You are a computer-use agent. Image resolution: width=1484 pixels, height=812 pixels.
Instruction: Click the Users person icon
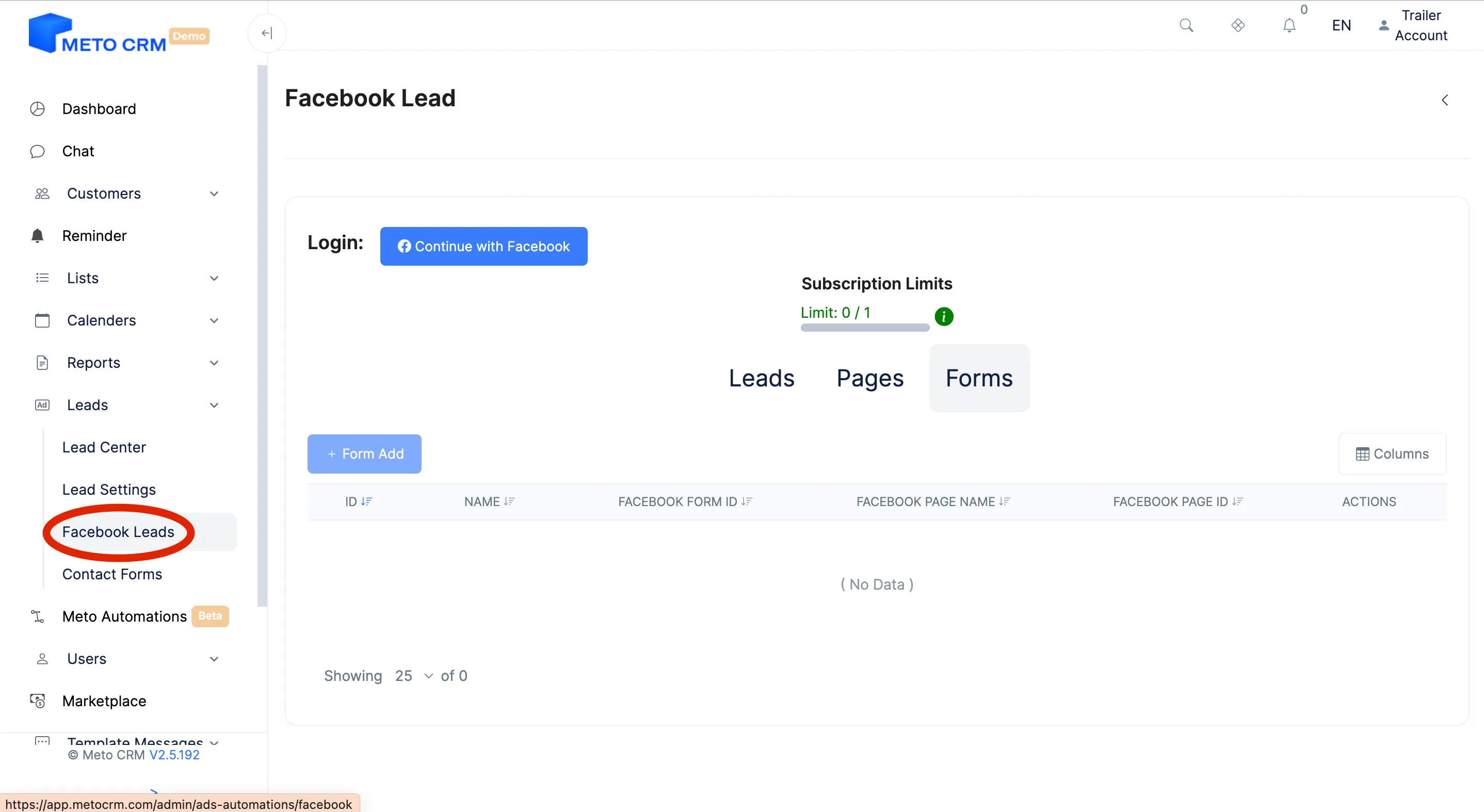42,659
